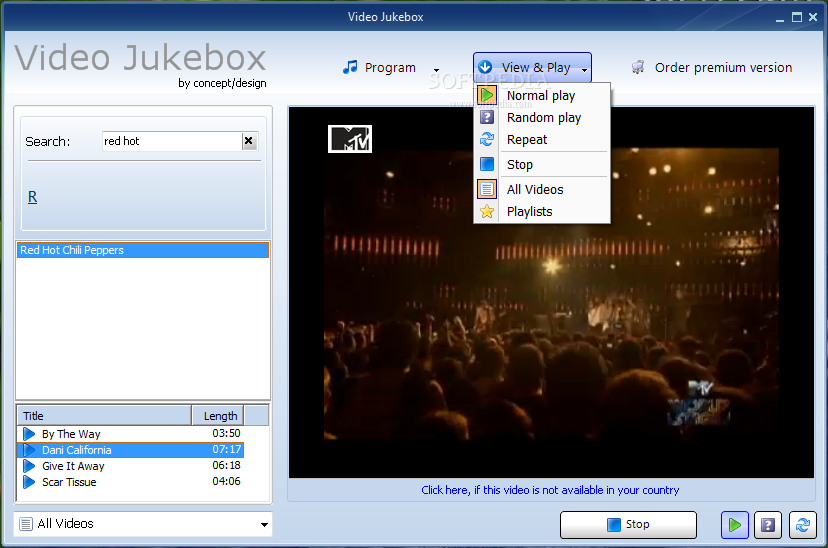Choose Normal play from the menu
This screenshot has width=828, height=548.
pyautogui.click(x=541, y=96)
